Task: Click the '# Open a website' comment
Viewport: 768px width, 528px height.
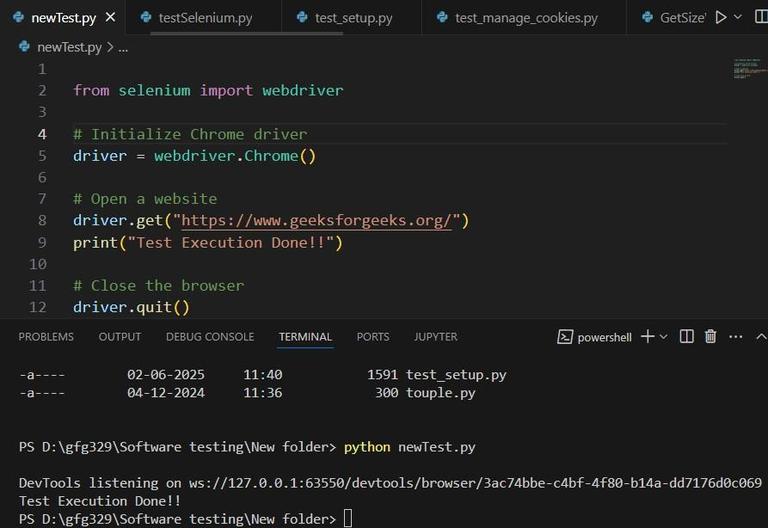Action: click(145, 199)
